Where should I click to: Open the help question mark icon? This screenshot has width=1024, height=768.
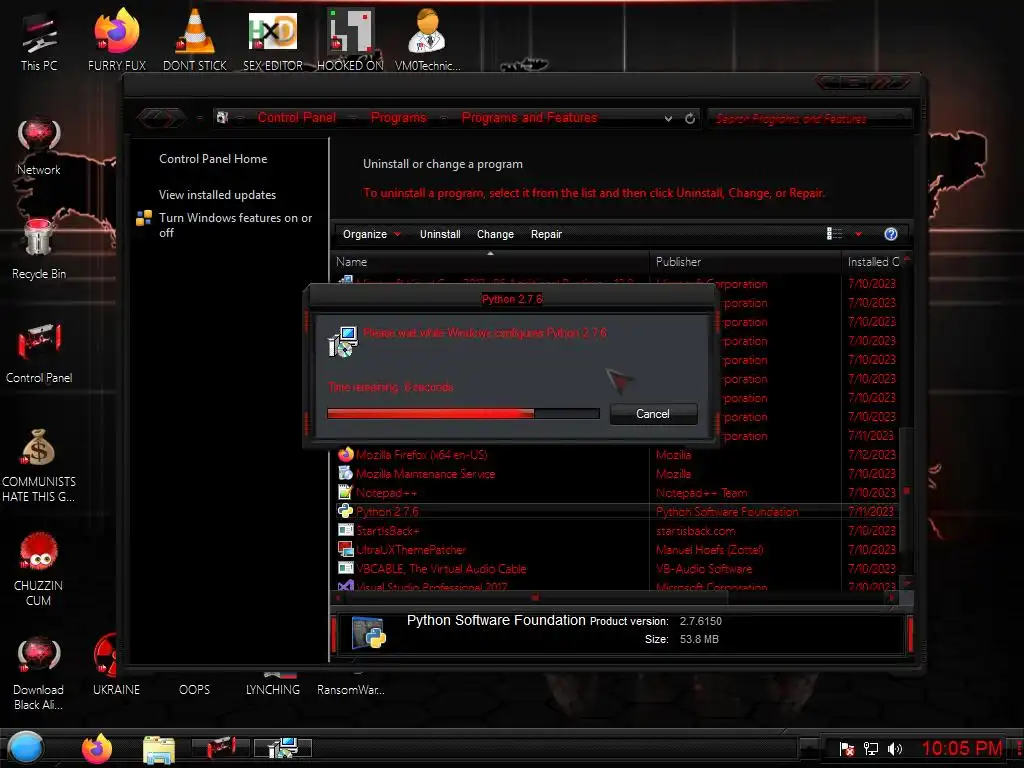pyautogui.click(x=891, y=234)
